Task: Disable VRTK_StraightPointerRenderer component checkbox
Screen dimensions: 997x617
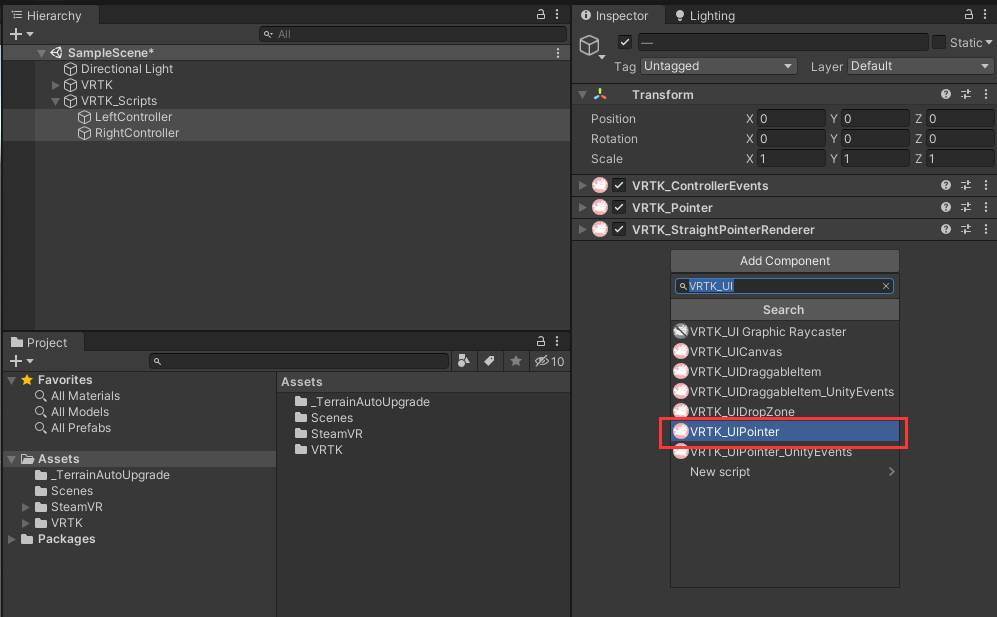Action: 619,229
